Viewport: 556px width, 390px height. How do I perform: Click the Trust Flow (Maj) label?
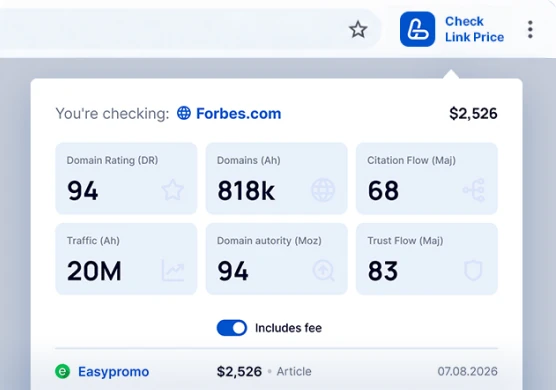pyautogui.click(x=405, y=241)
